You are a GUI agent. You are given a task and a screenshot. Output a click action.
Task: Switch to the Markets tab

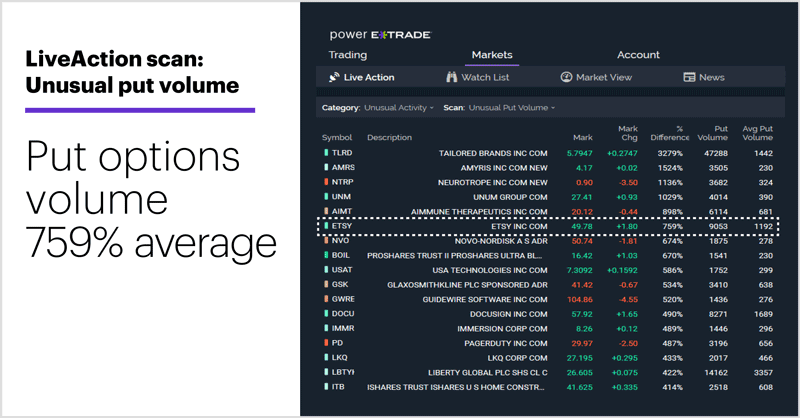tap(492, 55)
